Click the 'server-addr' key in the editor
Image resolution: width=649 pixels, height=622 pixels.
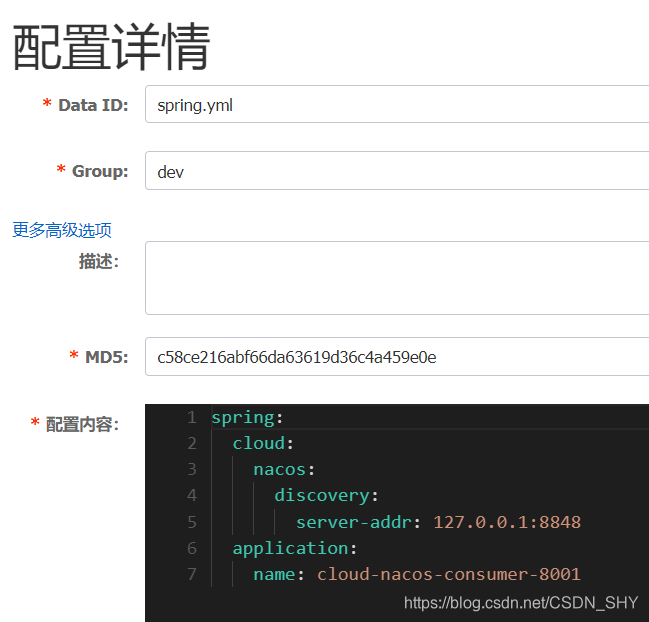[x=354, y=522]
